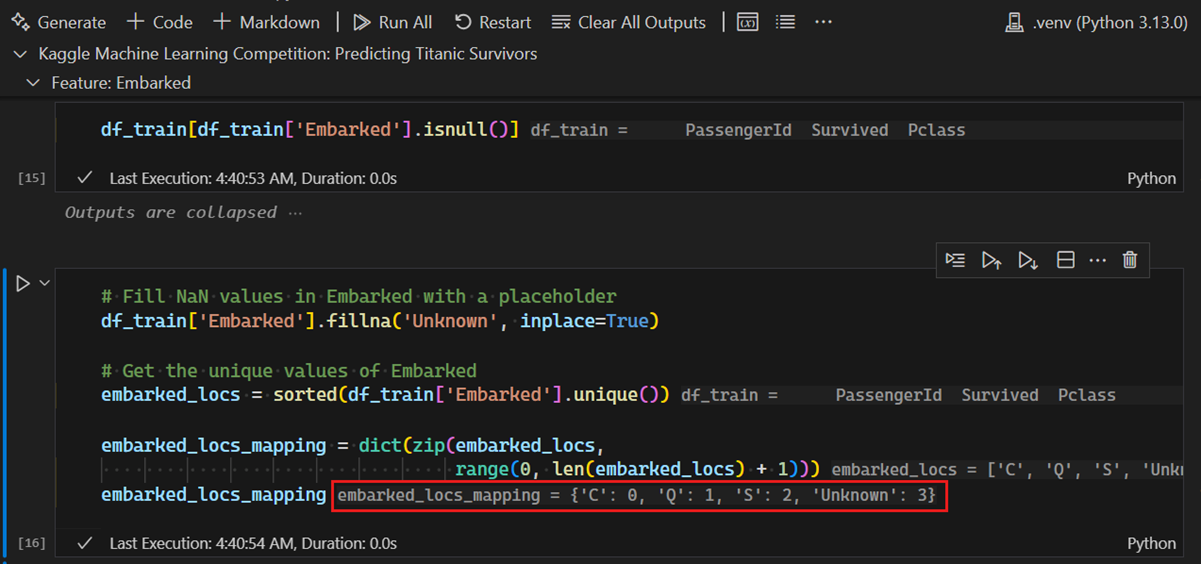Split the cell using the toolbar icon
The image size is (1201, 564).
point(1066,260)
